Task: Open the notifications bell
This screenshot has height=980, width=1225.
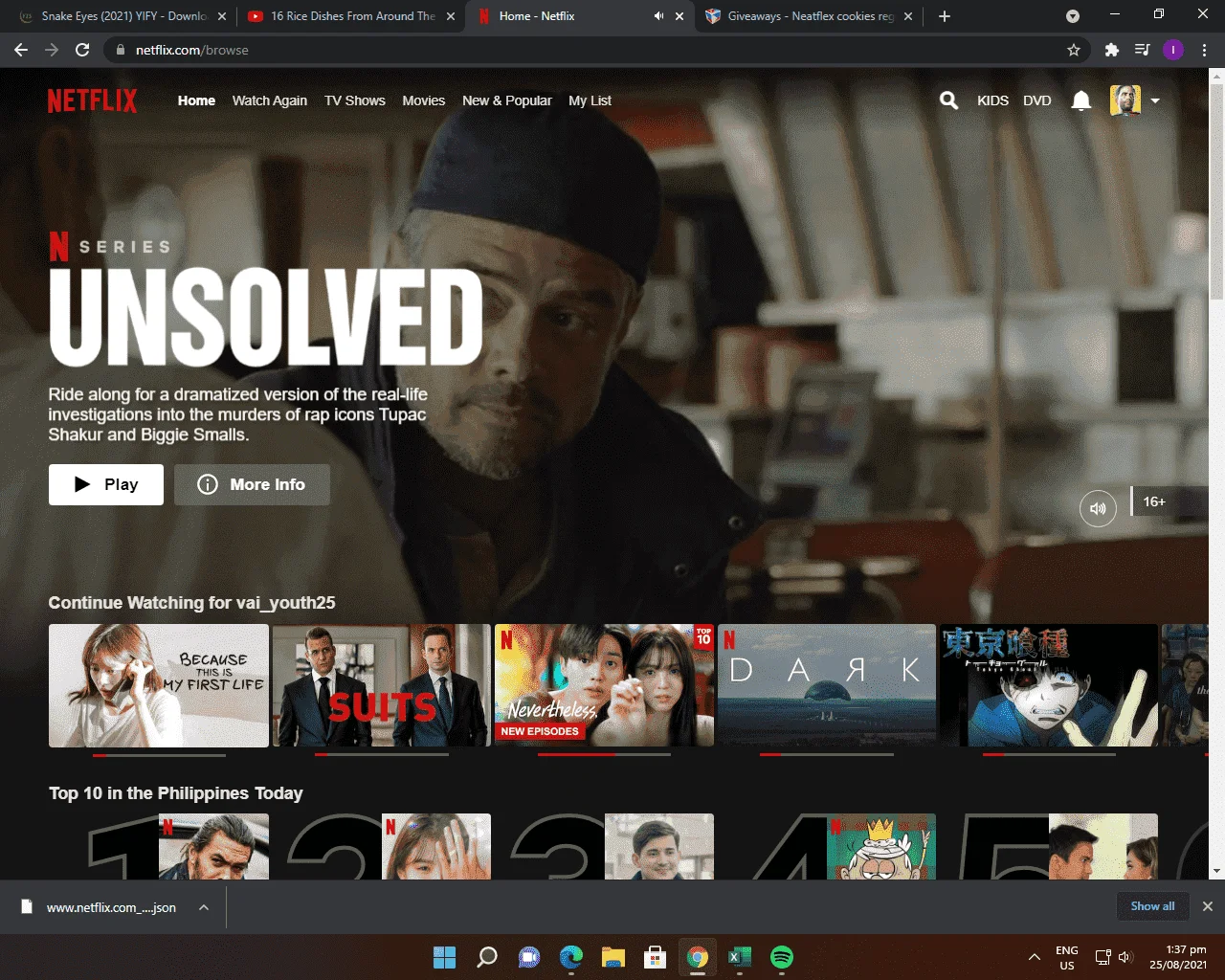Action: pyautogui.click(x=1081, y=100)
